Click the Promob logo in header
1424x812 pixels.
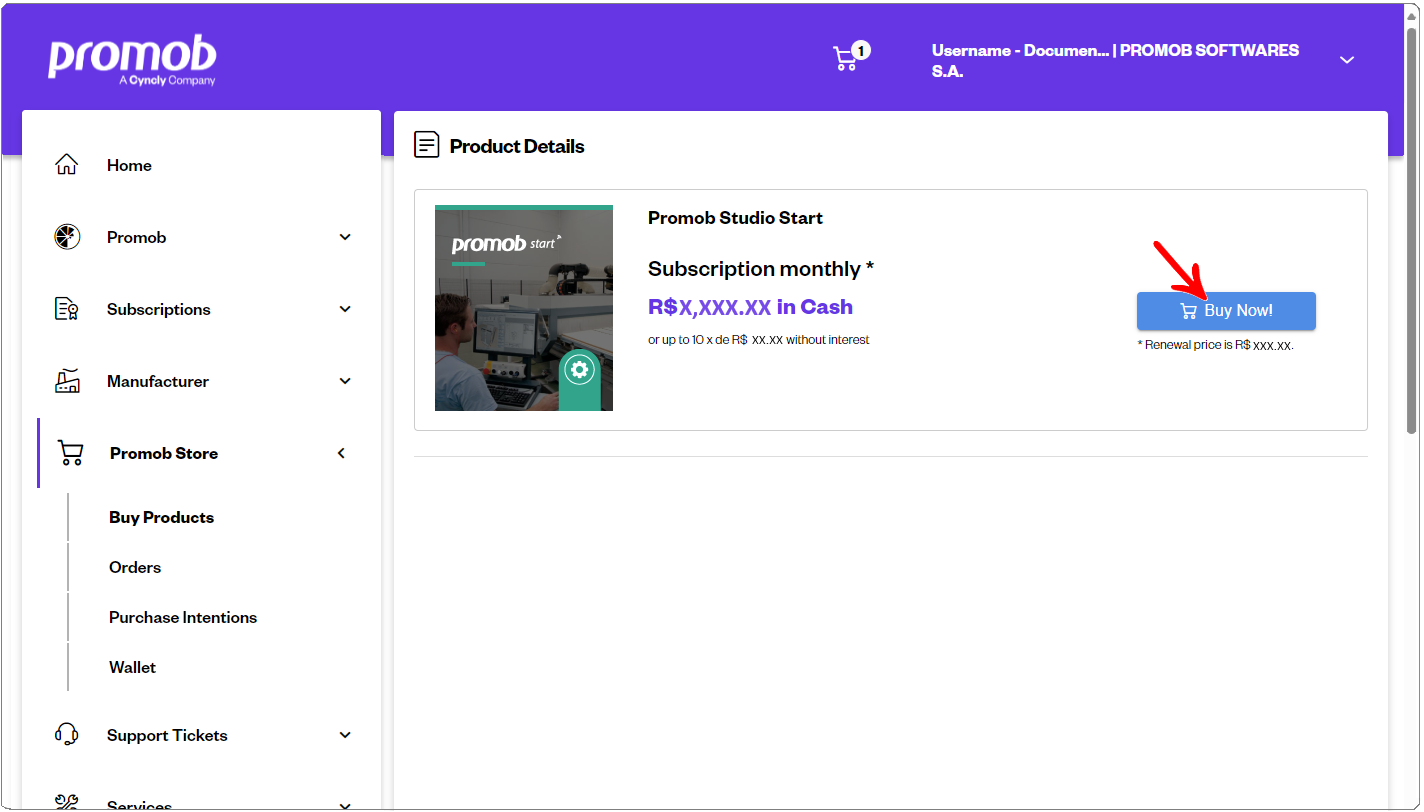tap(132, 59)
